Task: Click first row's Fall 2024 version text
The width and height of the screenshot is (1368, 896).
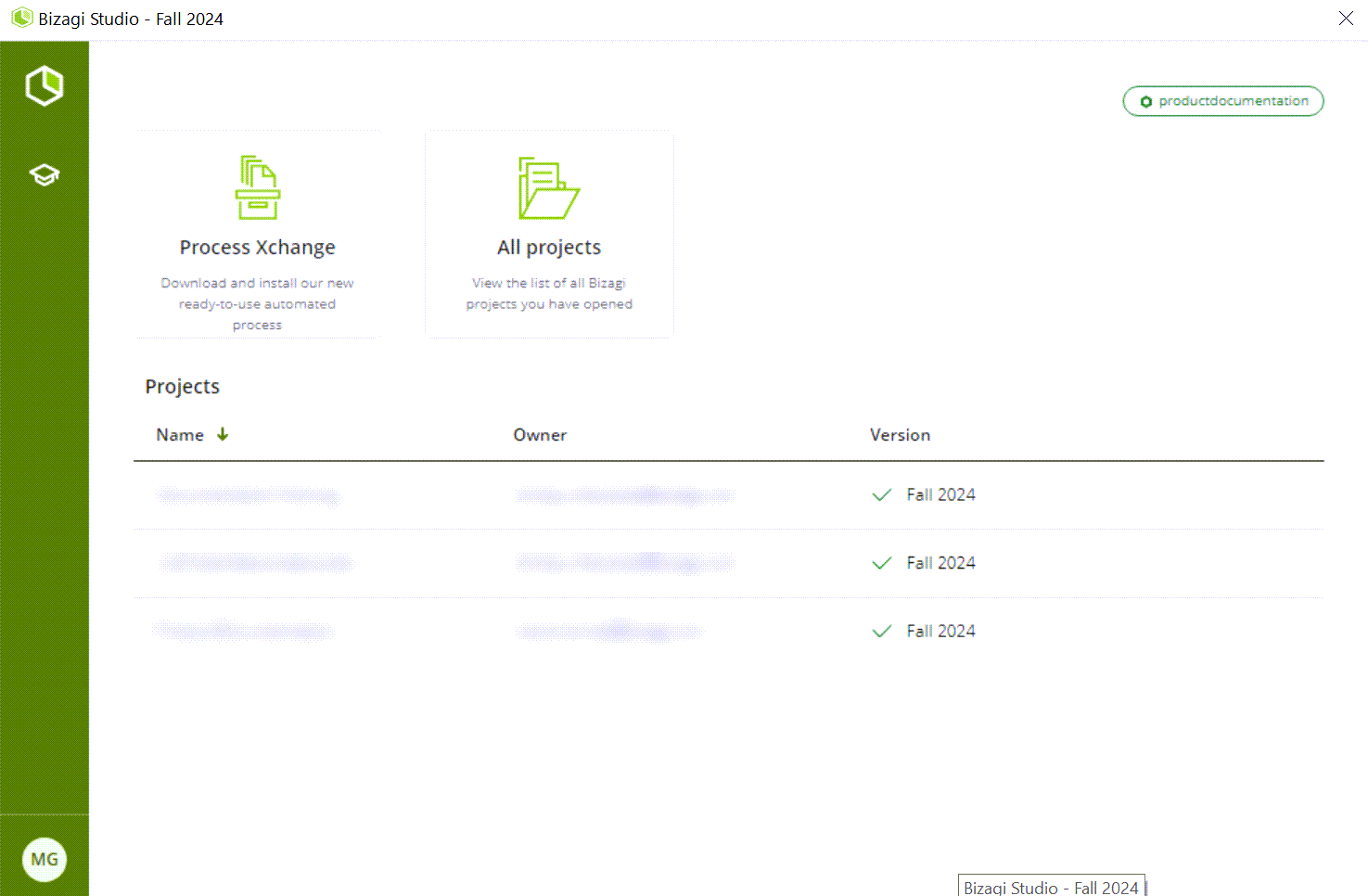Action: (x=940, y=495)
